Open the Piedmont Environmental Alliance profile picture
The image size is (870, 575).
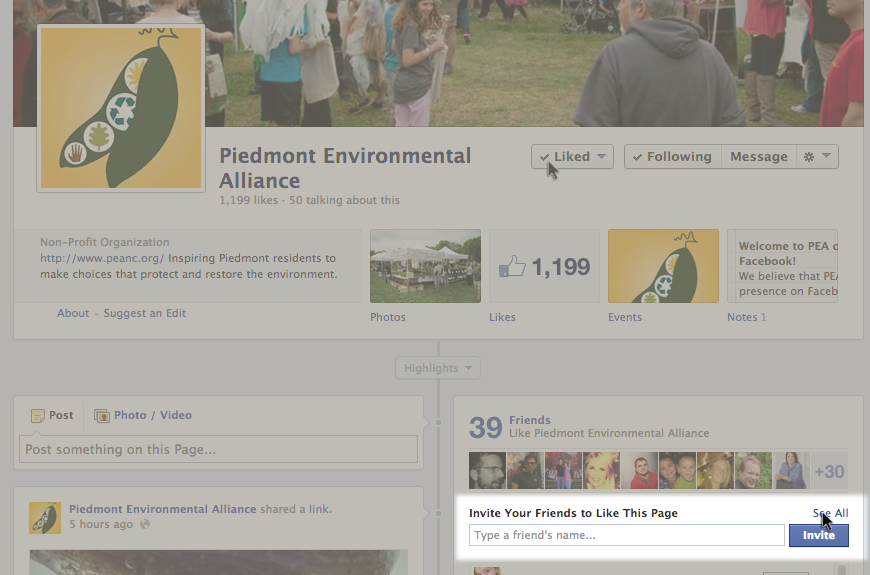click(x=121, y=108)
